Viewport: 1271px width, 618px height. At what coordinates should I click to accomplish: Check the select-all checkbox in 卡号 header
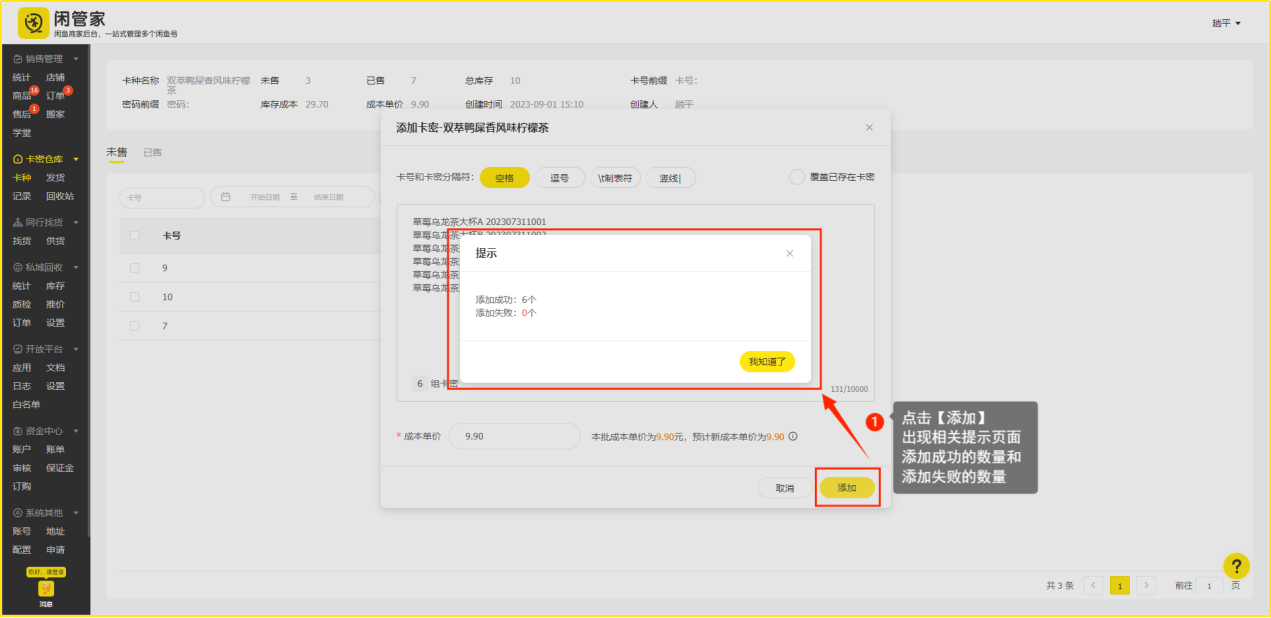click(135, 236)
